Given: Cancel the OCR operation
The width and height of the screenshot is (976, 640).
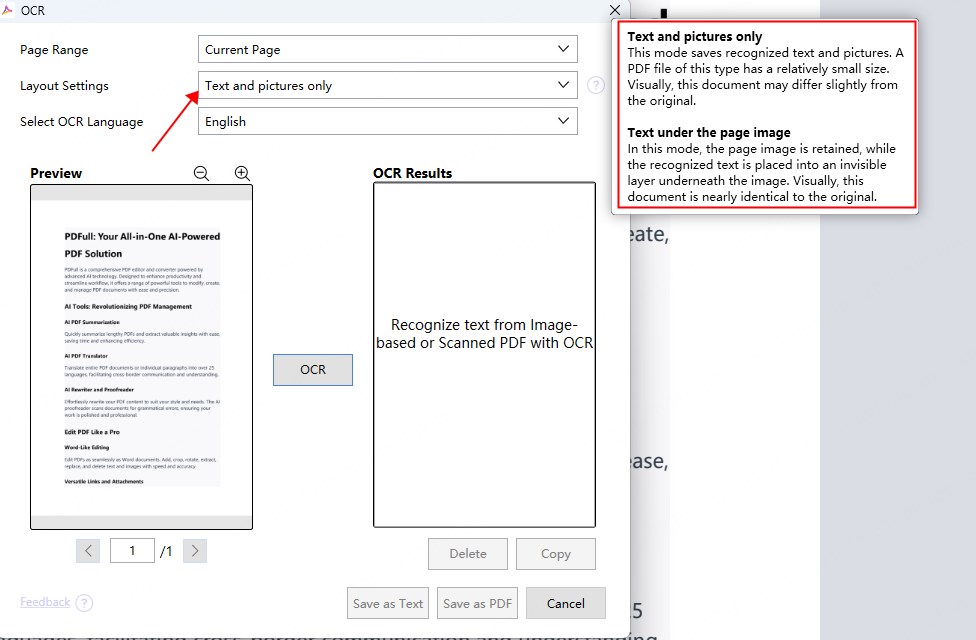Looking at the screenshot, I should pyautogui.click(x=566, y=602).
